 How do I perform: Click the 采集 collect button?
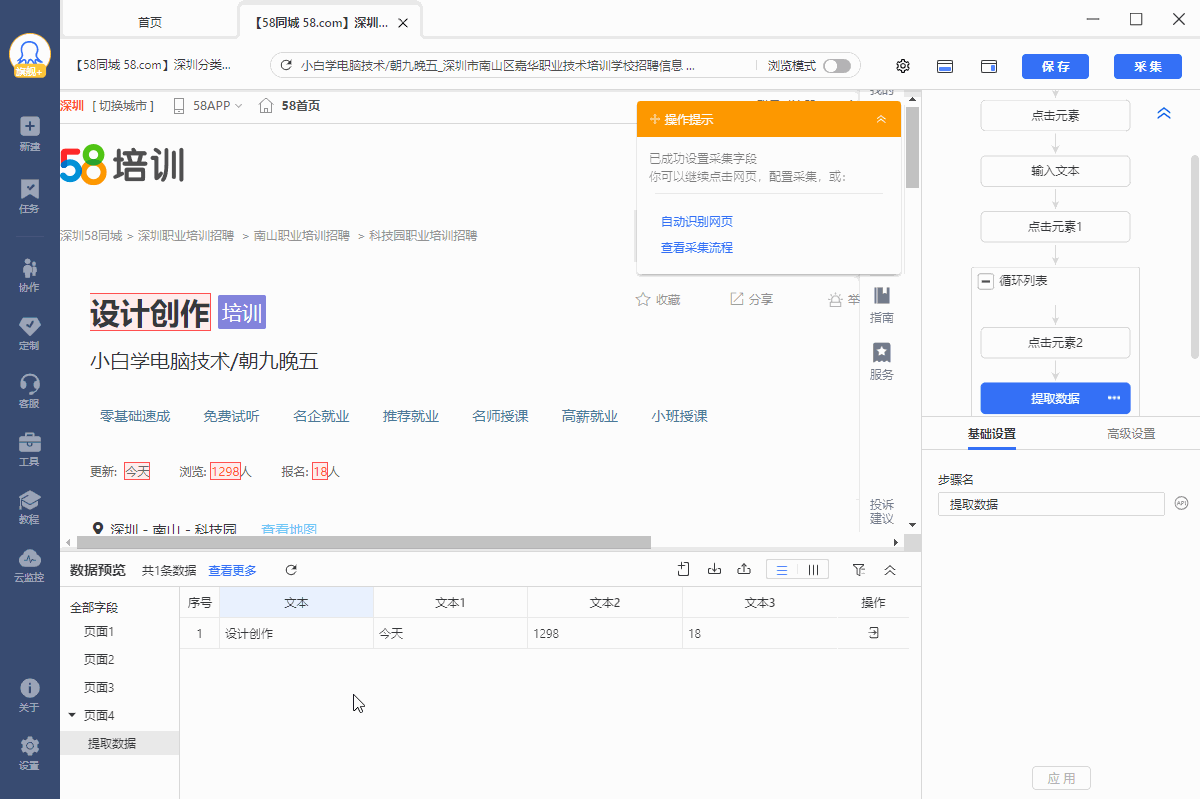(x=1147, y=66)
